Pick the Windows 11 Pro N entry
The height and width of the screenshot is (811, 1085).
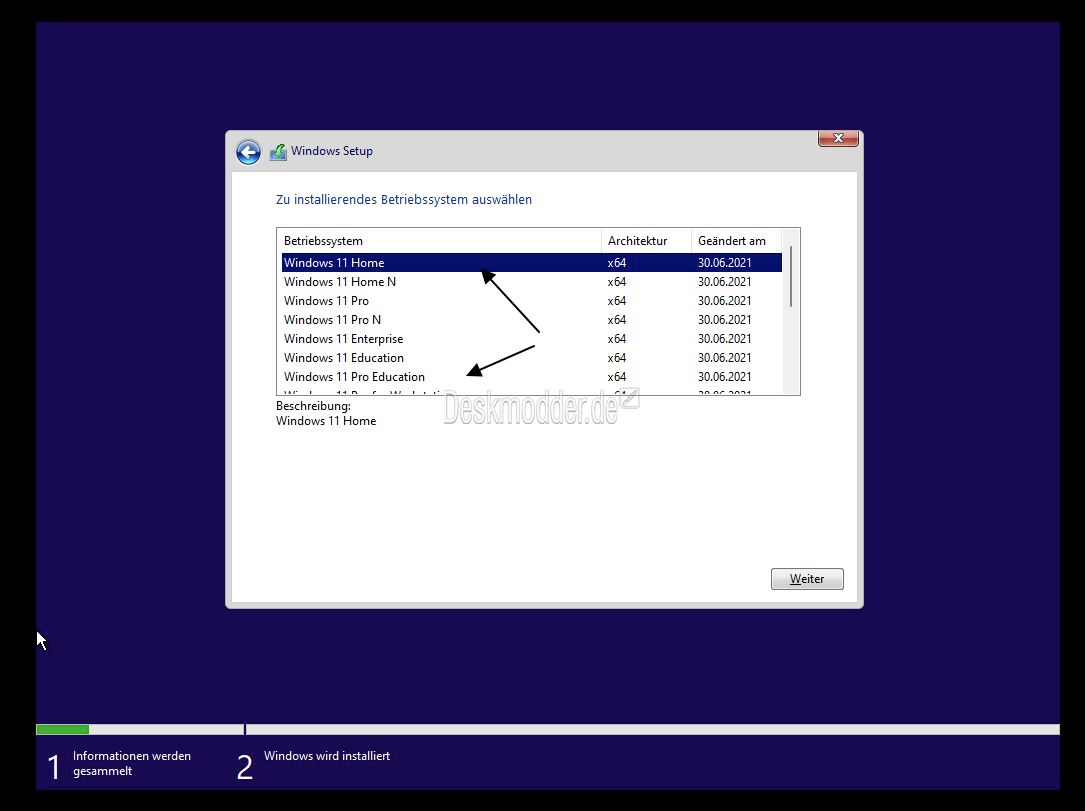point(531,320)
